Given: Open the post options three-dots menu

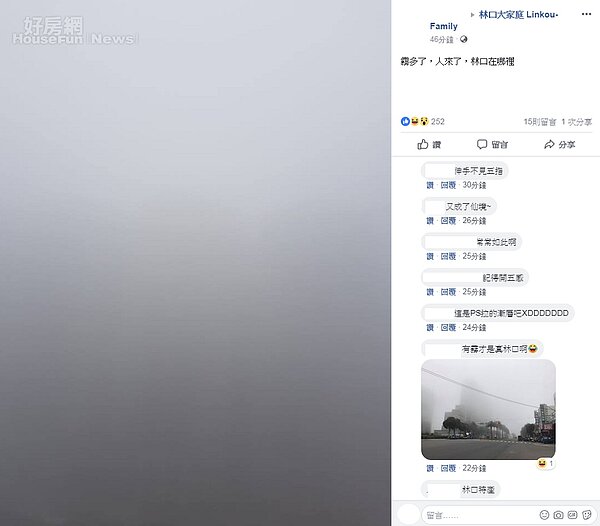Looking at the screenshot, I should [586, 14].
